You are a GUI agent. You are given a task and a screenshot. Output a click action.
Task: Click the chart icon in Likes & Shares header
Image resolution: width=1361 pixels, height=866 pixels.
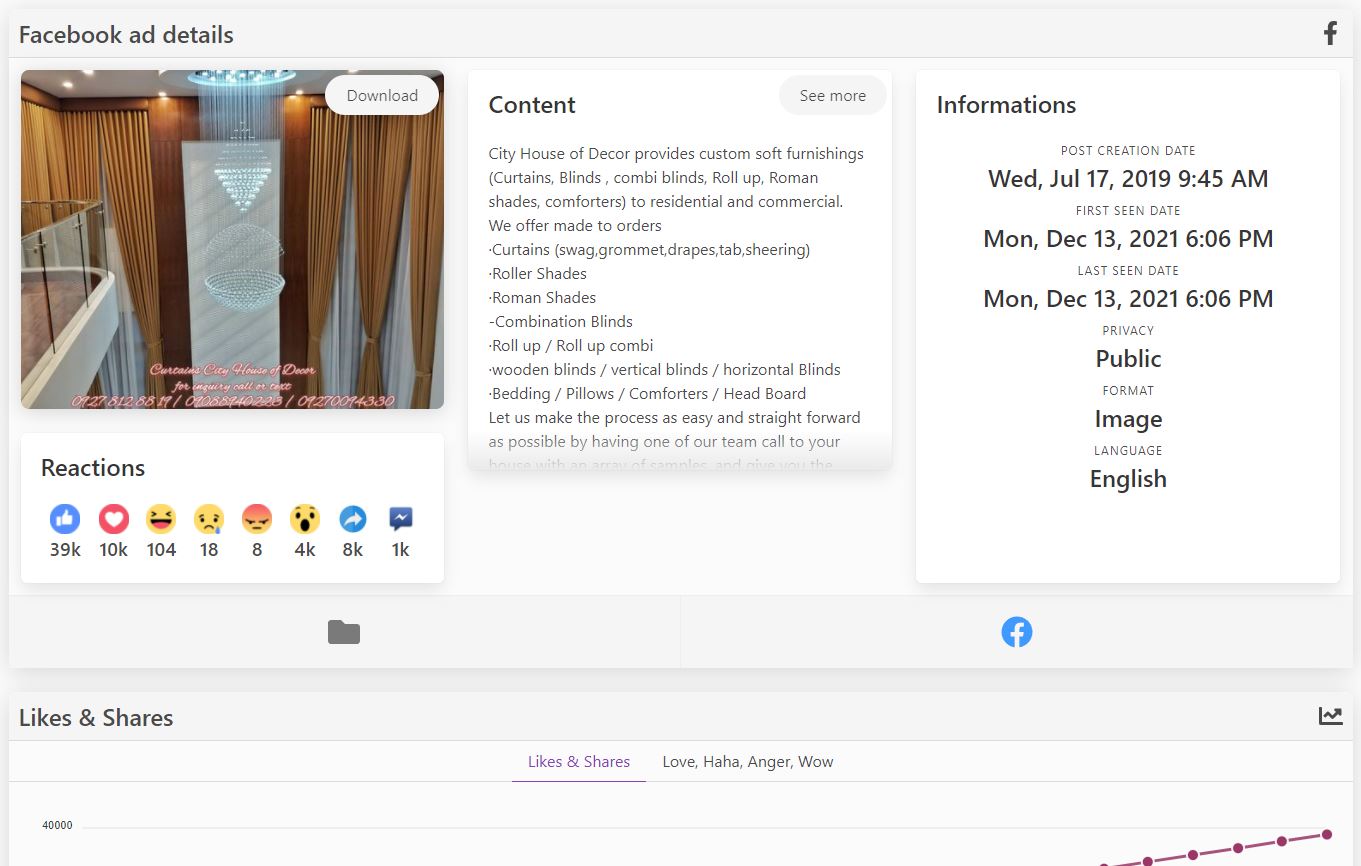(x=1330, y=716)
